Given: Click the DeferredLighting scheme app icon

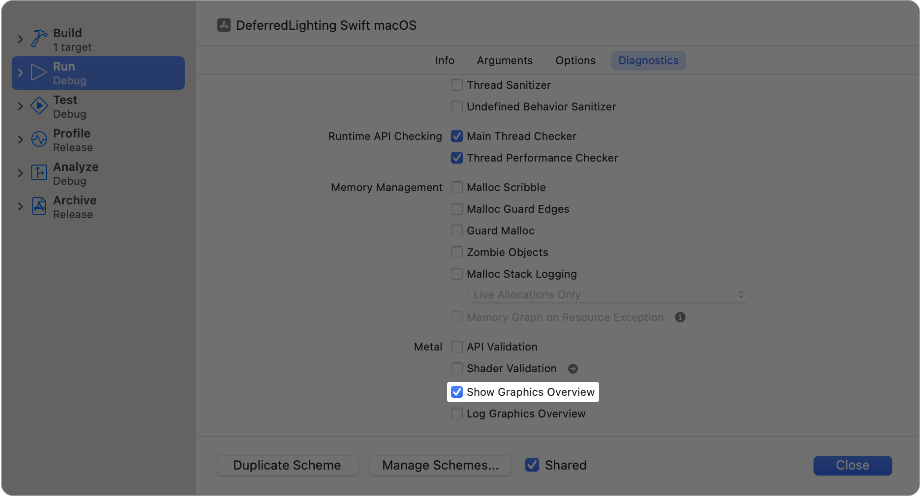Looking at the screenshot, I should tap(224, 25).
